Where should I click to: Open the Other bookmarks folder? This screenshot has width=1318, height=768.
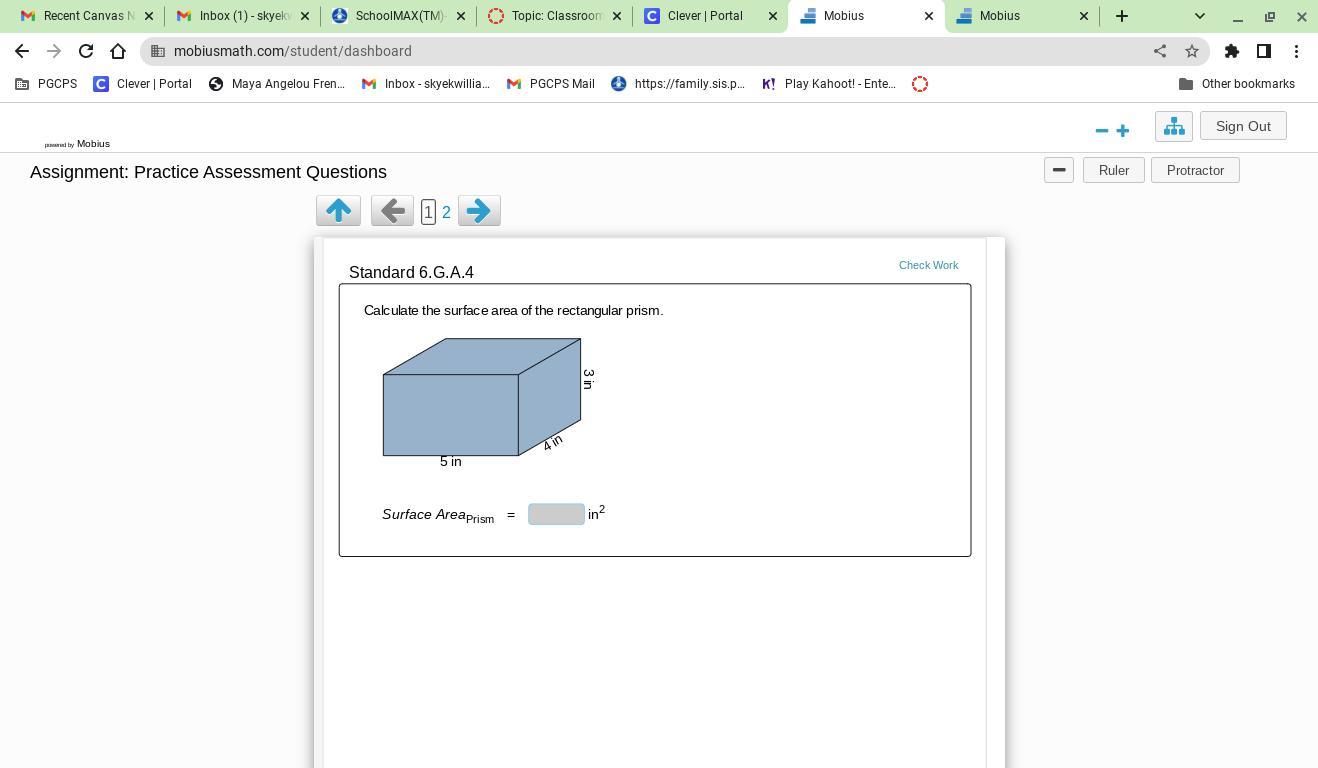point(1237,84)
